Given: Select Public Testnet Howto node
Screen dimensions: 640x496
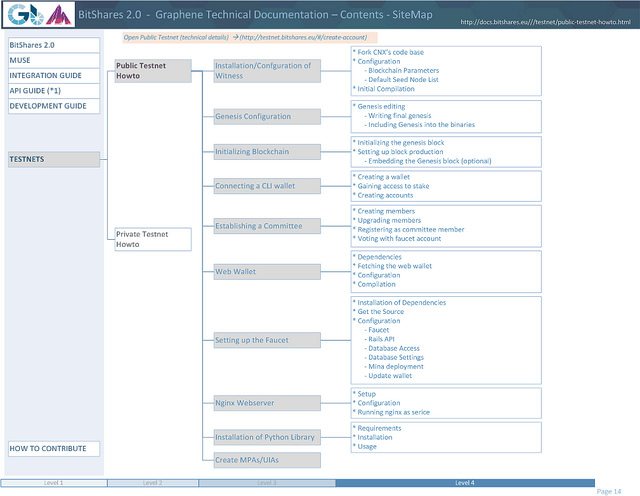Looking at the screenshot, I should (153, 71).
